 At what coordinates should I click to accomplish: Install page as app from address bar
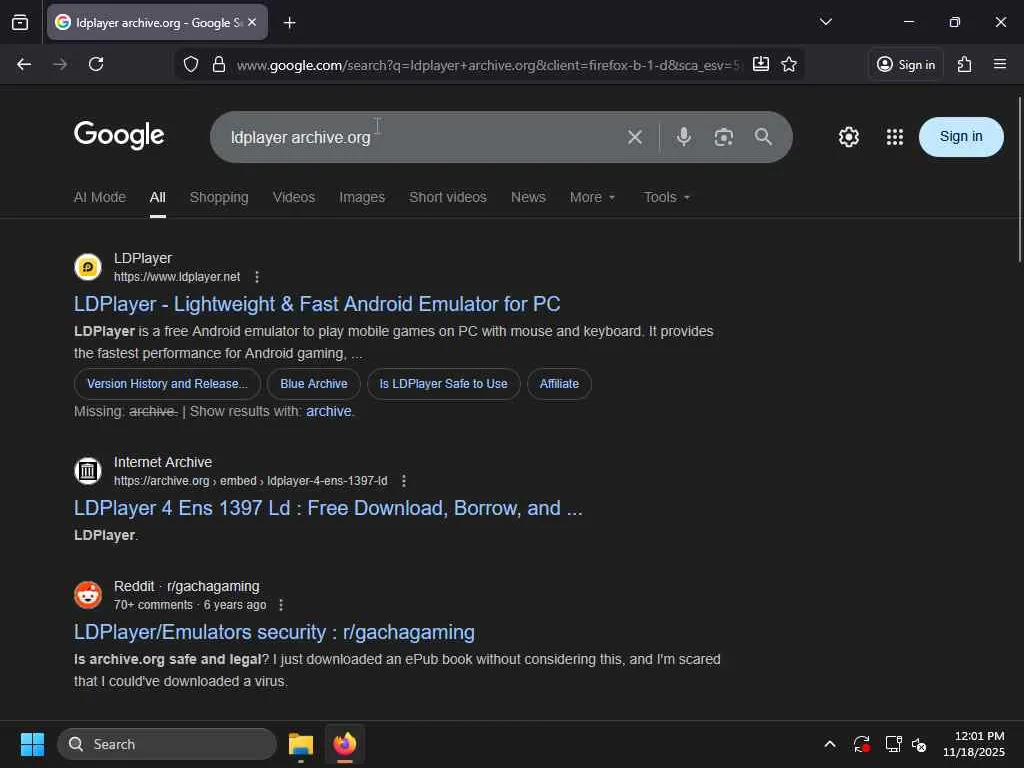(761, 64)
